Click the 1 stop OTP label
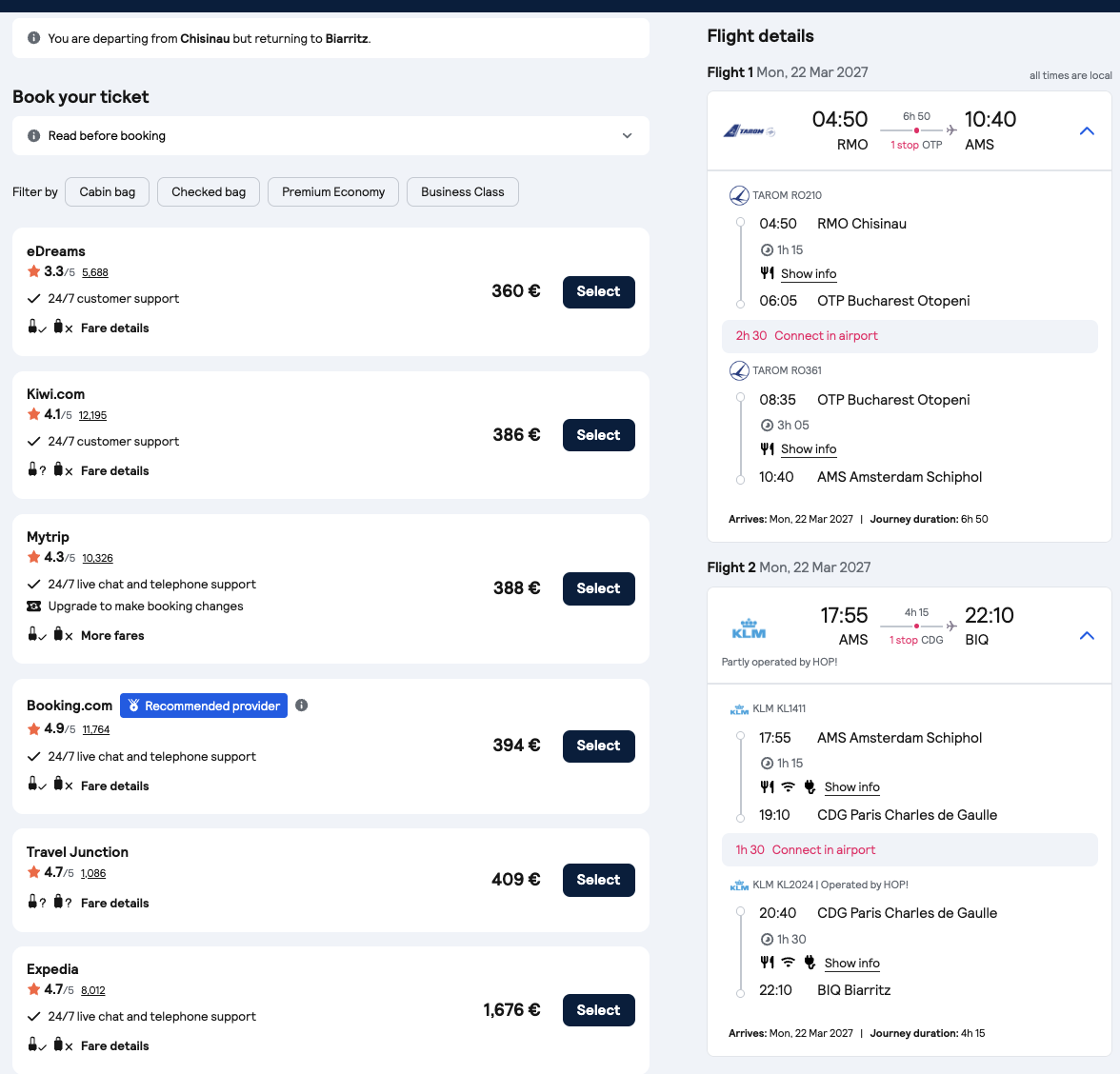 pos(916,145)
